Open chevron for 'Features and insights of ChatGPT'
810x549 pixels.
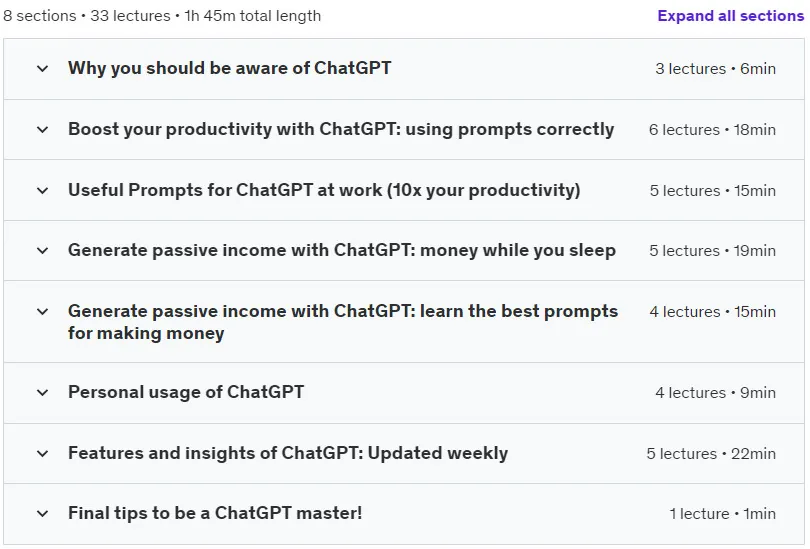point(43,454)
